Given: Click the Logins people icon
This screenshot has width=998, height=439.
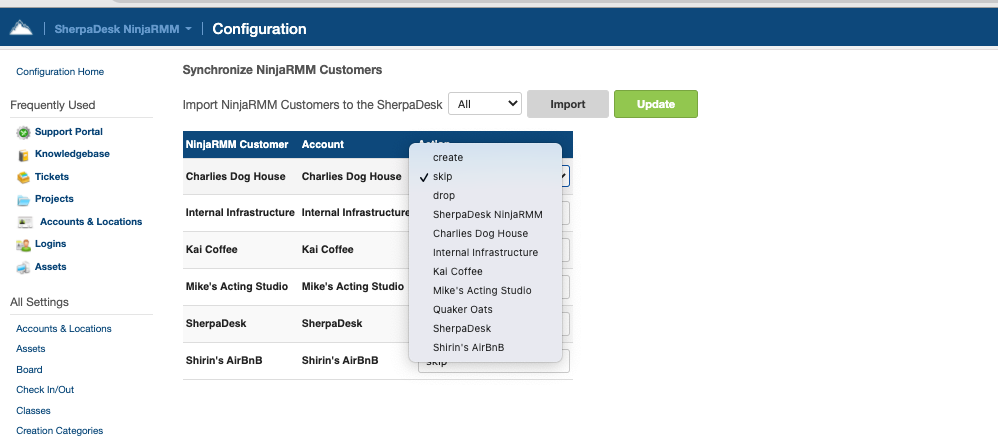Looking at the screenshot, I should point(23,245).
